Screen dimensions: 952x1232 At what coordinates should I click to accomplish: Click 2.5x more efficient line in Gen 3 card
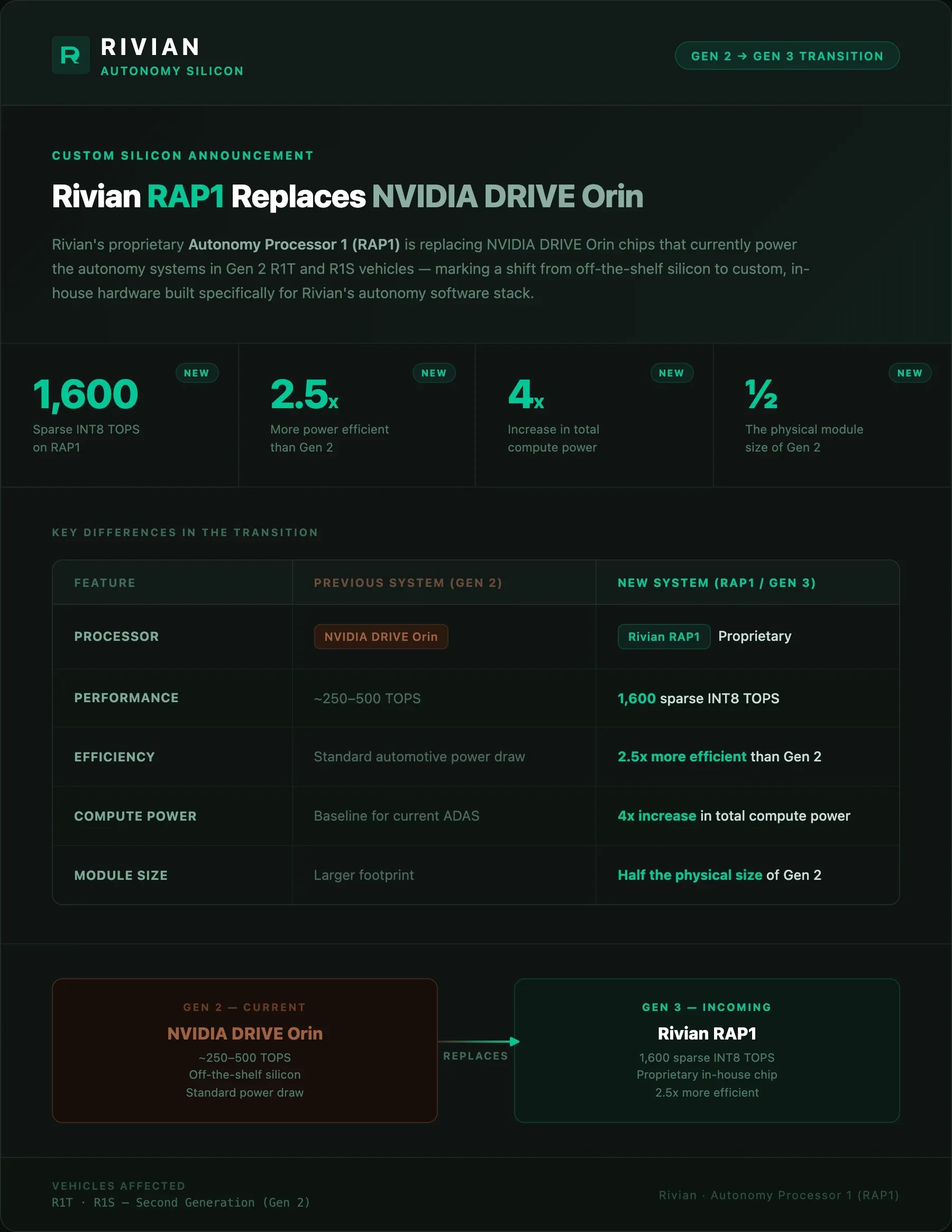pyautogui.click(x=707, y=1092)
